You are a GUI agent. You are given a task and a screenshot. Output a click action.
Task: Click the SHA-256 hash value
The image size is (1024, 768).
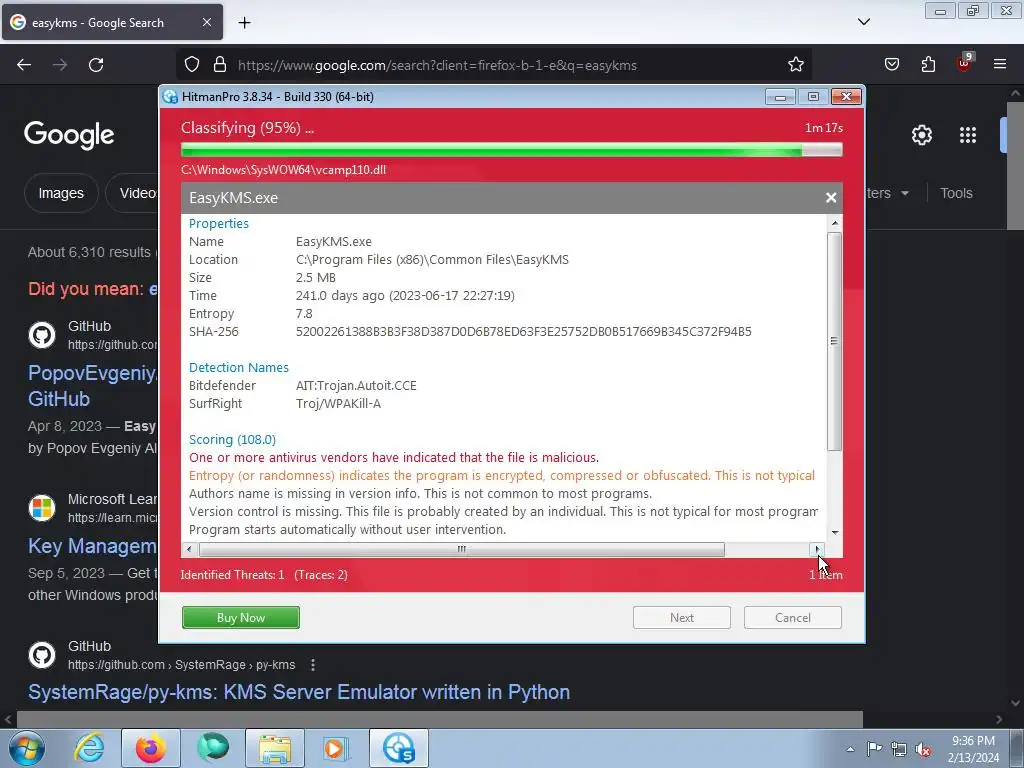click(x=523, y=332)
